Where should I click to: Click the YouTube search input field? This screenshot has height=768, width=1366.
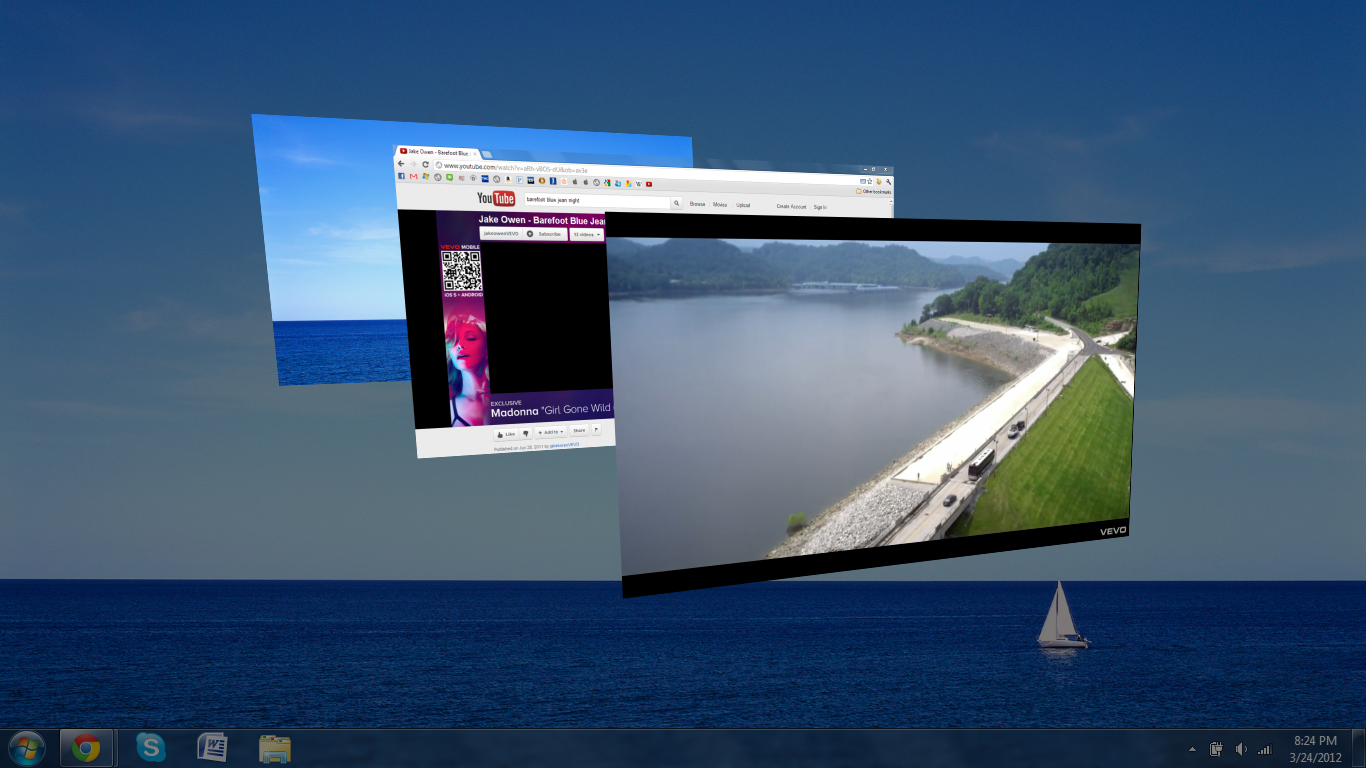point(596,199)
